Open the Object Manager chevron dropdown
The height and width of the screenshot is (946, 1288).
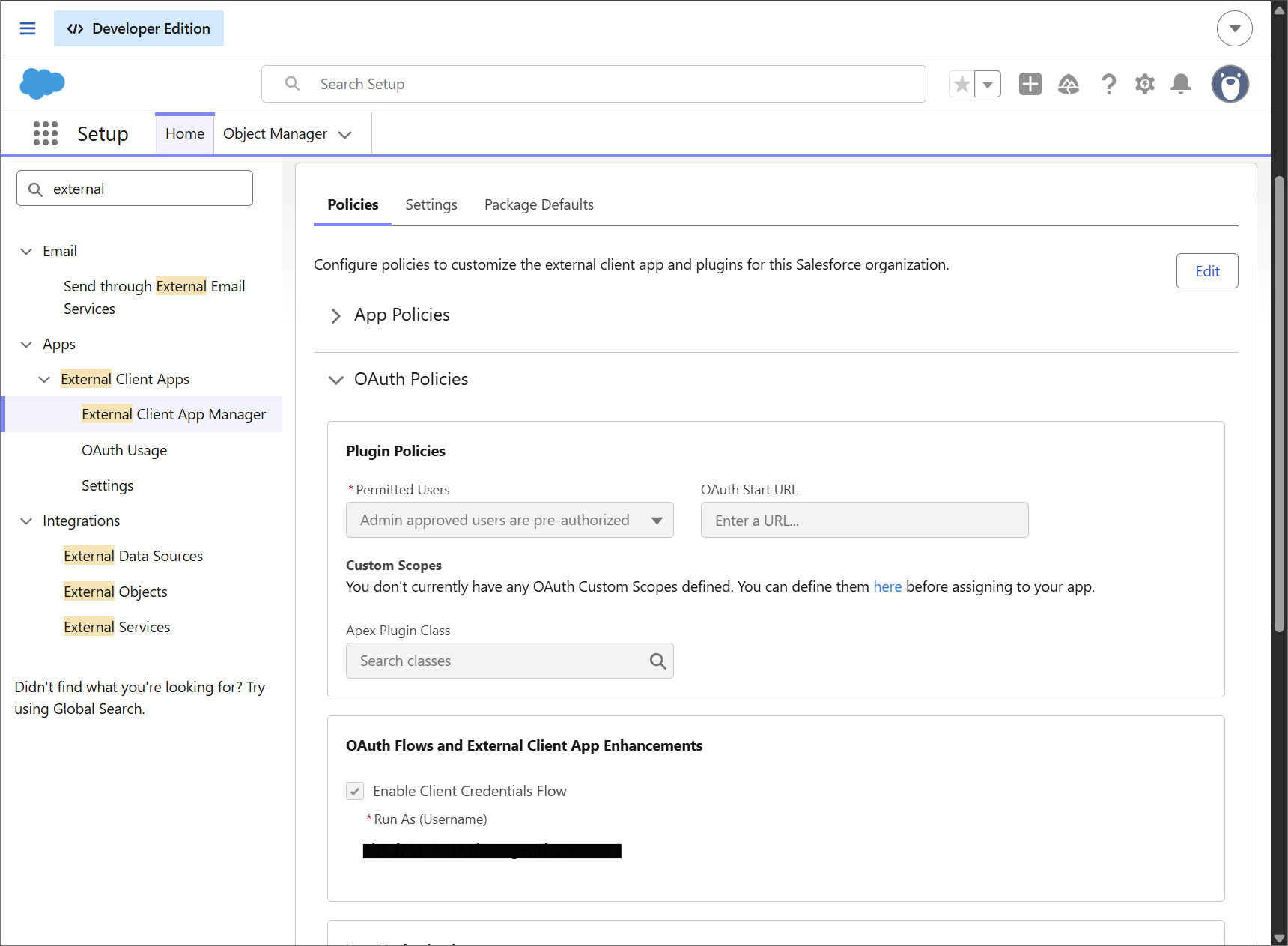click(x=345, y=135)
